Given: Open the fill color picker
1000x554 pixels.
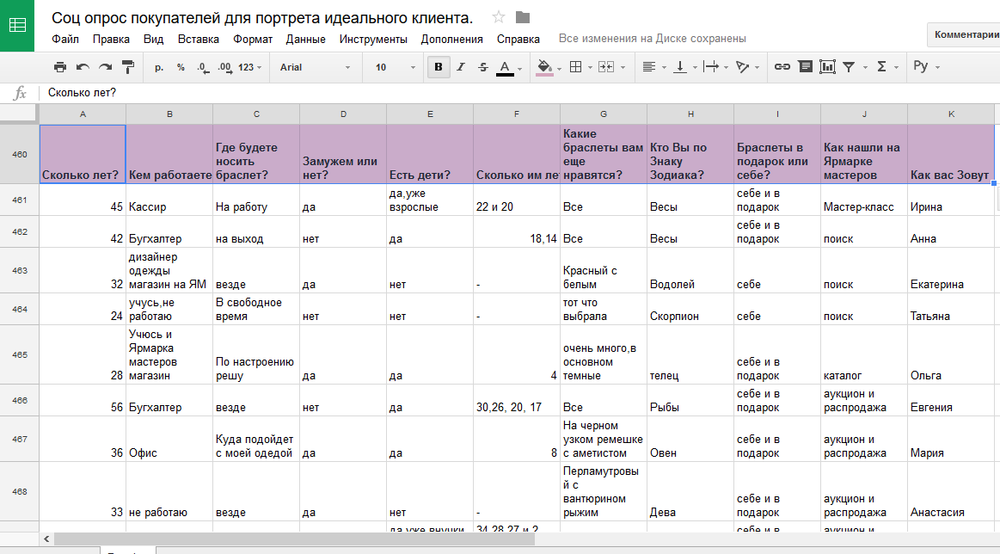Looking at the screenshot, I should pos(544,67).
